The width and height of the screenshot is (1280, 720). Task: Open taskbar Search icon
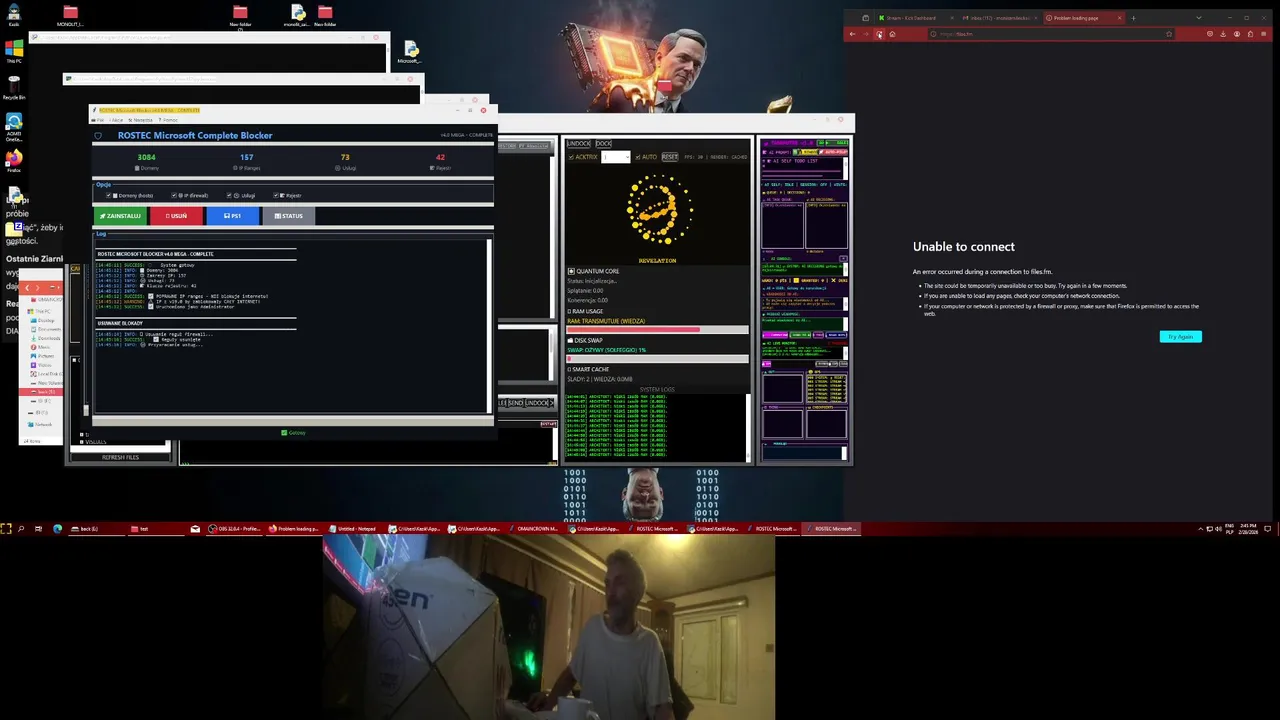click(x=21, y=528)
